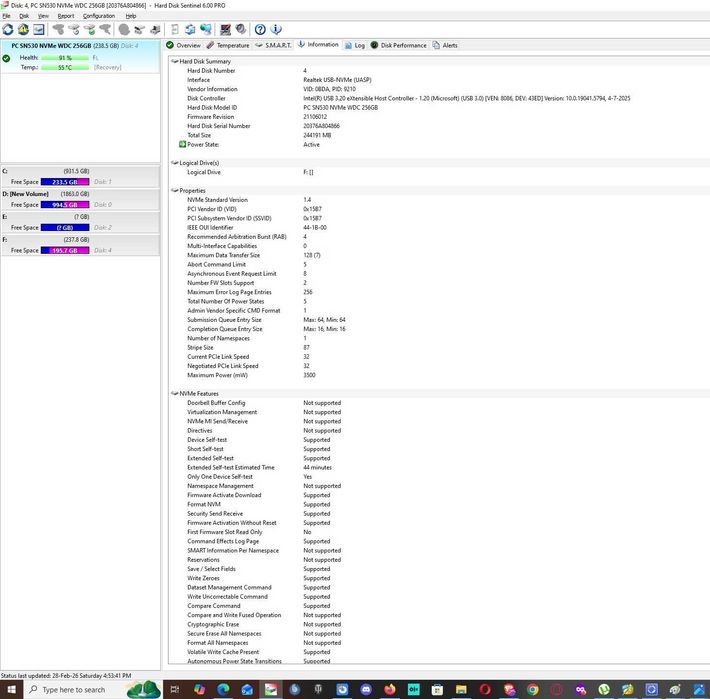Screen dimensions: 710x699
Task: Click the blue window picture toolbar icon
Action: (x=39, y=30)
